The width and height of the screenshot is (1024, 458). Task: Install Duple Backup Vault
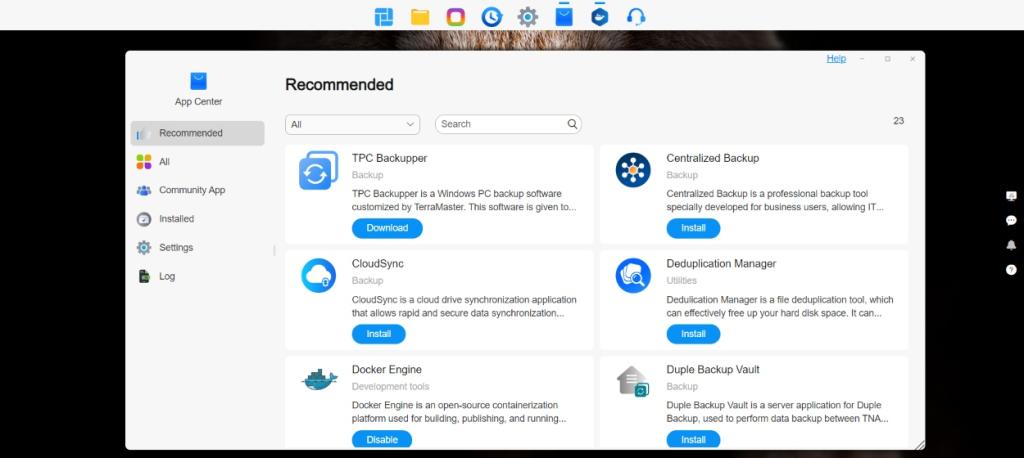tap(693, 440)
